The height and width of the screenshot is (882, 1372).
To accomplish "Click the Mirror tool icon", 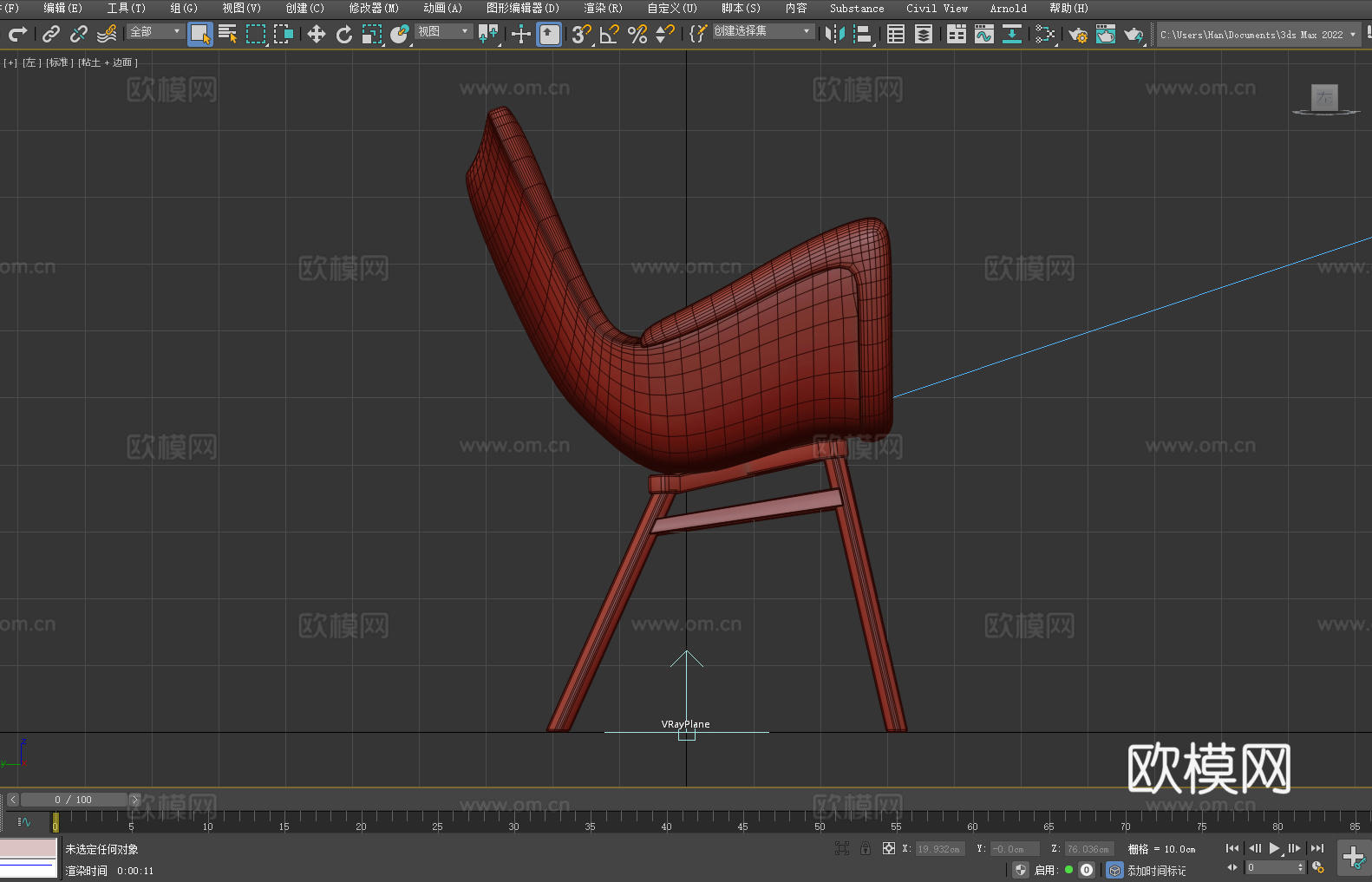I will (x=835, y=34).
